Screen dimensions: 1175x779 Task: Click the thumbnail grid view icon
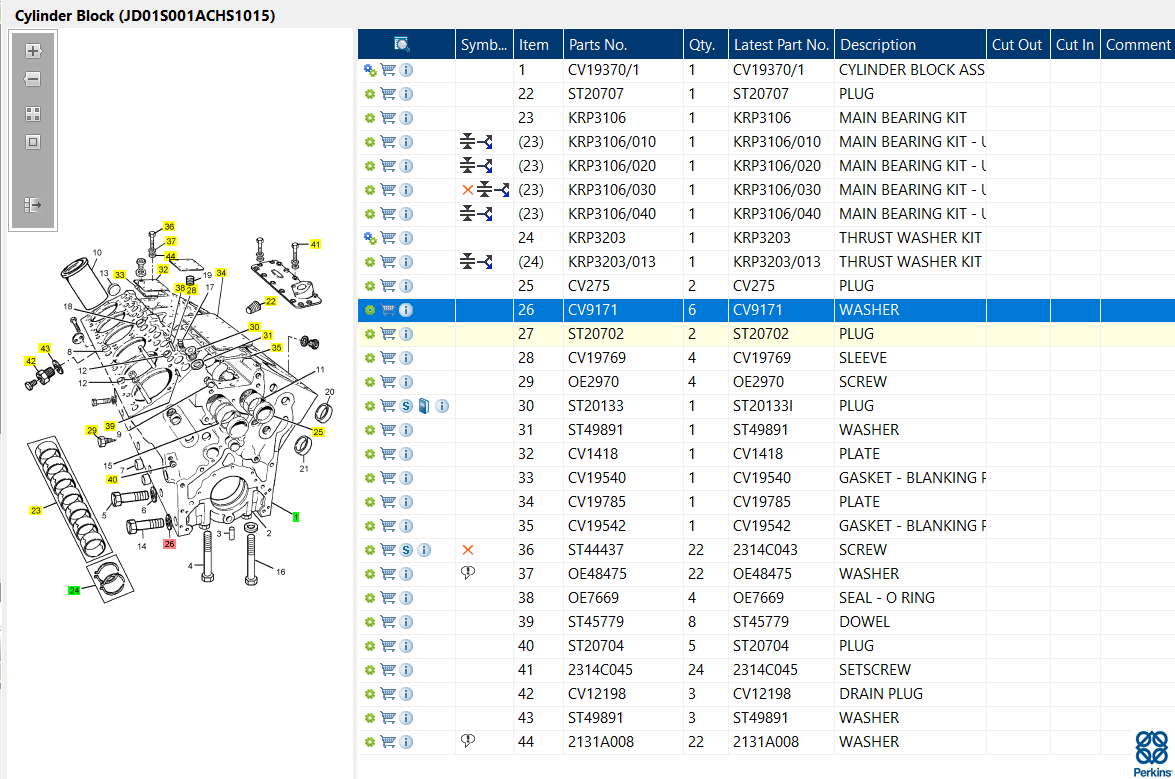(33, 114)
